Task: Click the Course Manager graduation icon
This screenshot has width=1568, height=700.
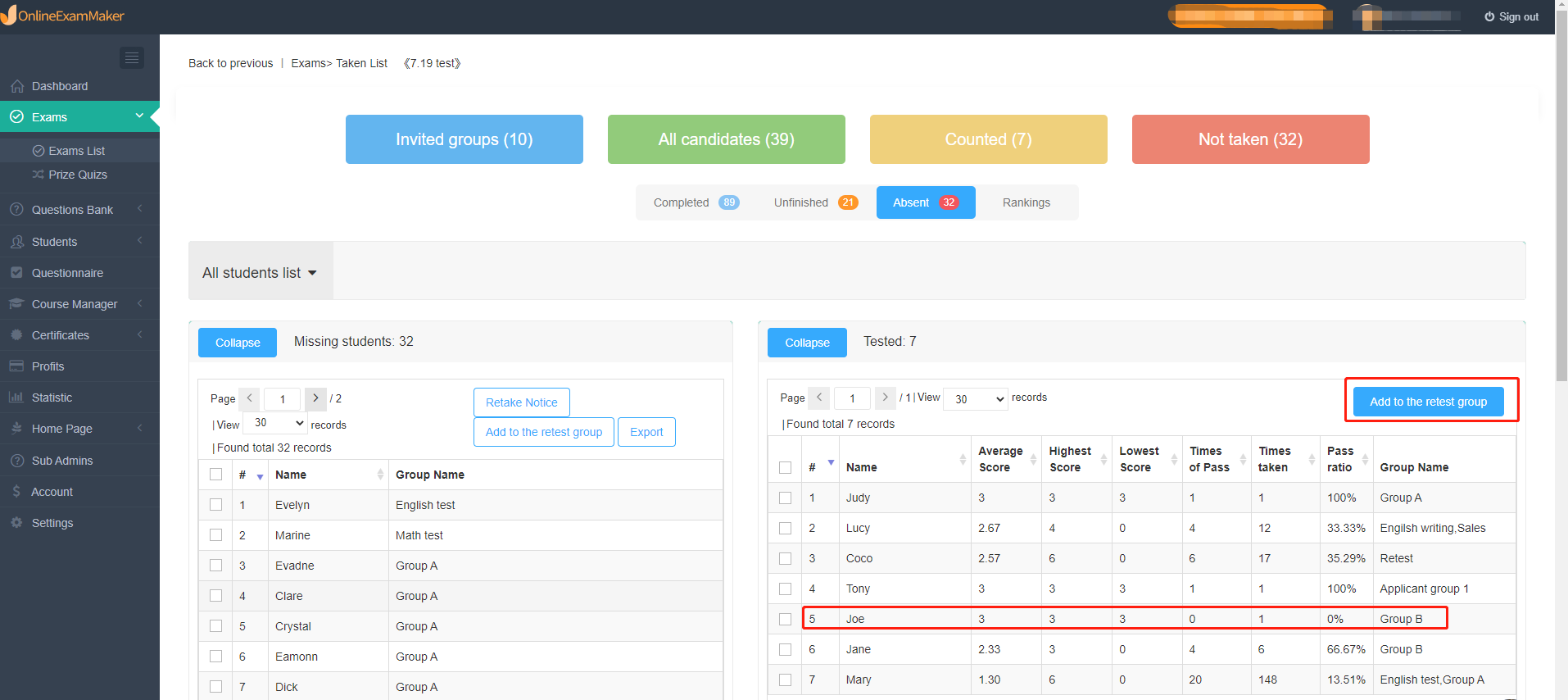Action: coord(16,304)
